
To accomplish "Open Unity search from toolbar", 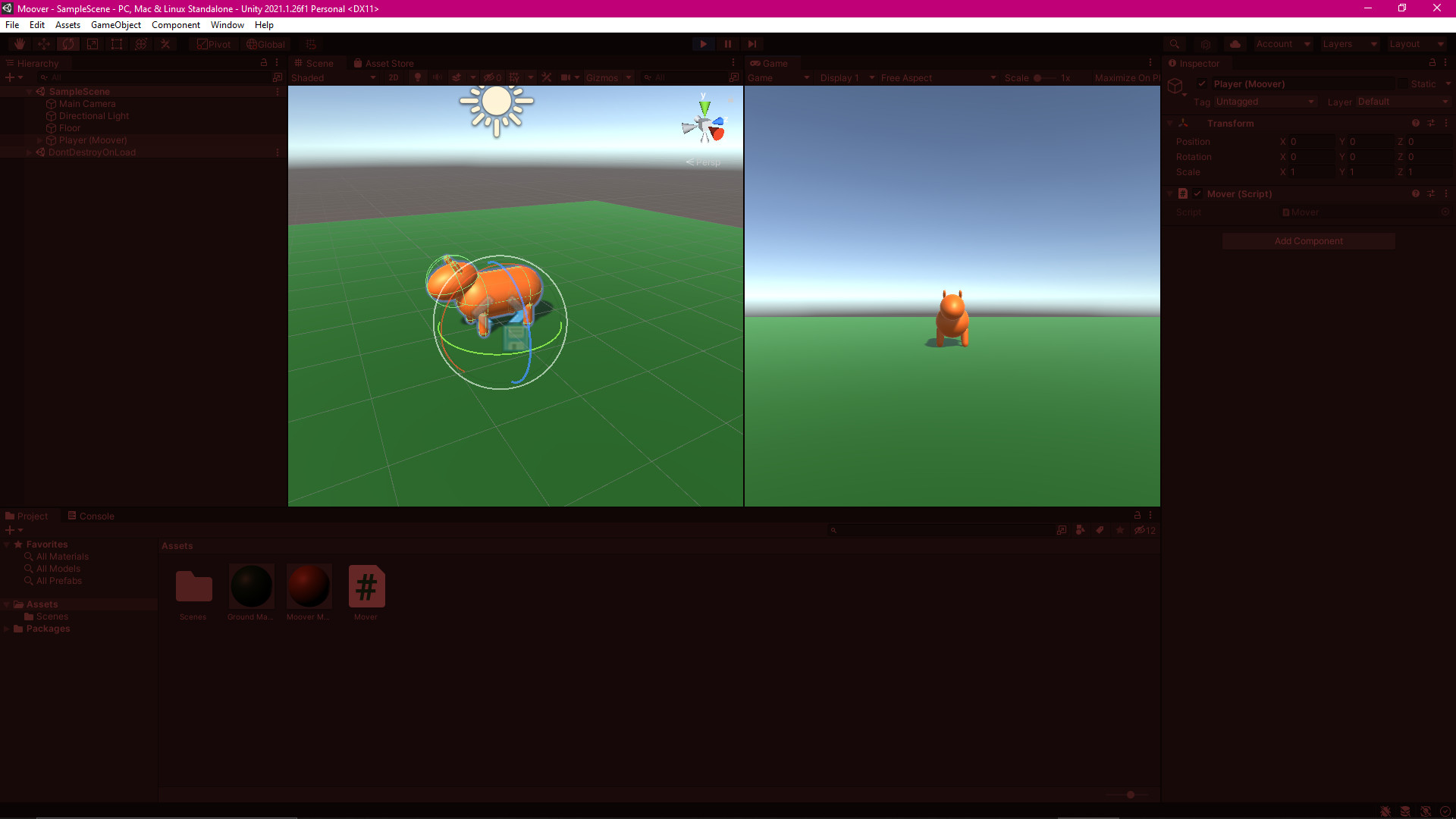I will coord(1174,44).
